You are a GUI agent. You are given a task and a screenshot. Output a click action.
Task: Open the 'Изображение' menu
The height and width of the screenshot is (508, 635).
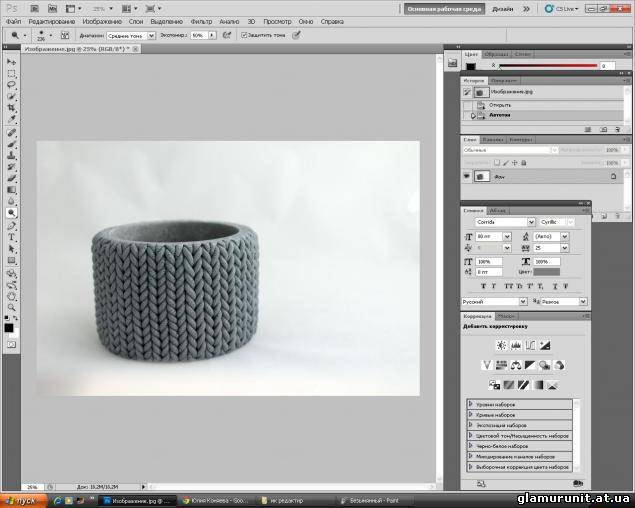pyautogui.click(x=102, y=21)
